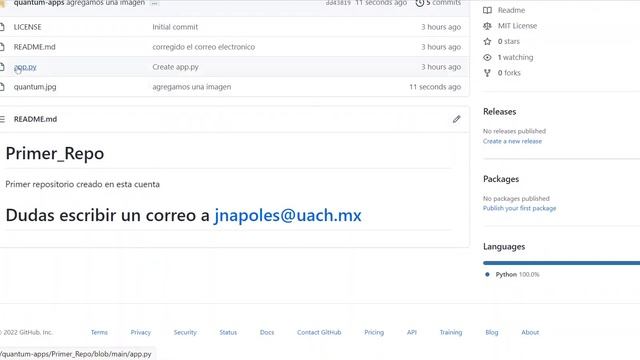Open the Privacy footer link
The width and height of the screenshot is (640, 360).
coord(140,332)
